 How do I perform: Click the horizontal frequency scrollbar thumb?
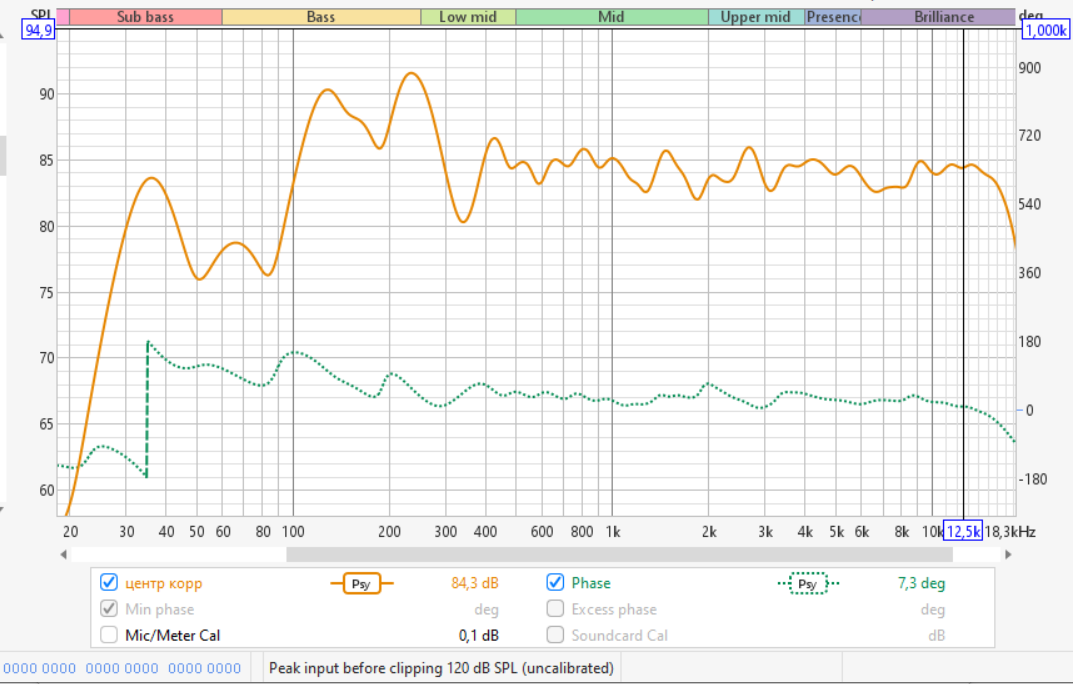tap(618, 554)
